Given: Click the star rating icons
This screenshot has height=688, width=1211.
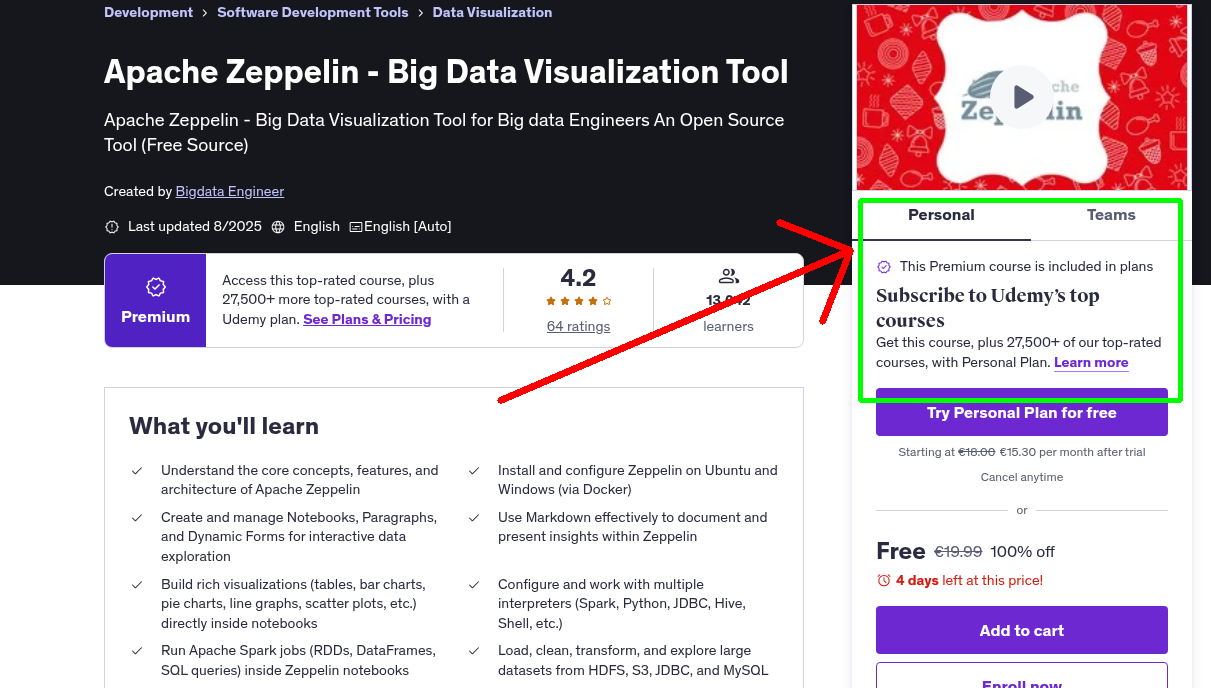Looking at the screenshot, I should click(x=578, y=301).
